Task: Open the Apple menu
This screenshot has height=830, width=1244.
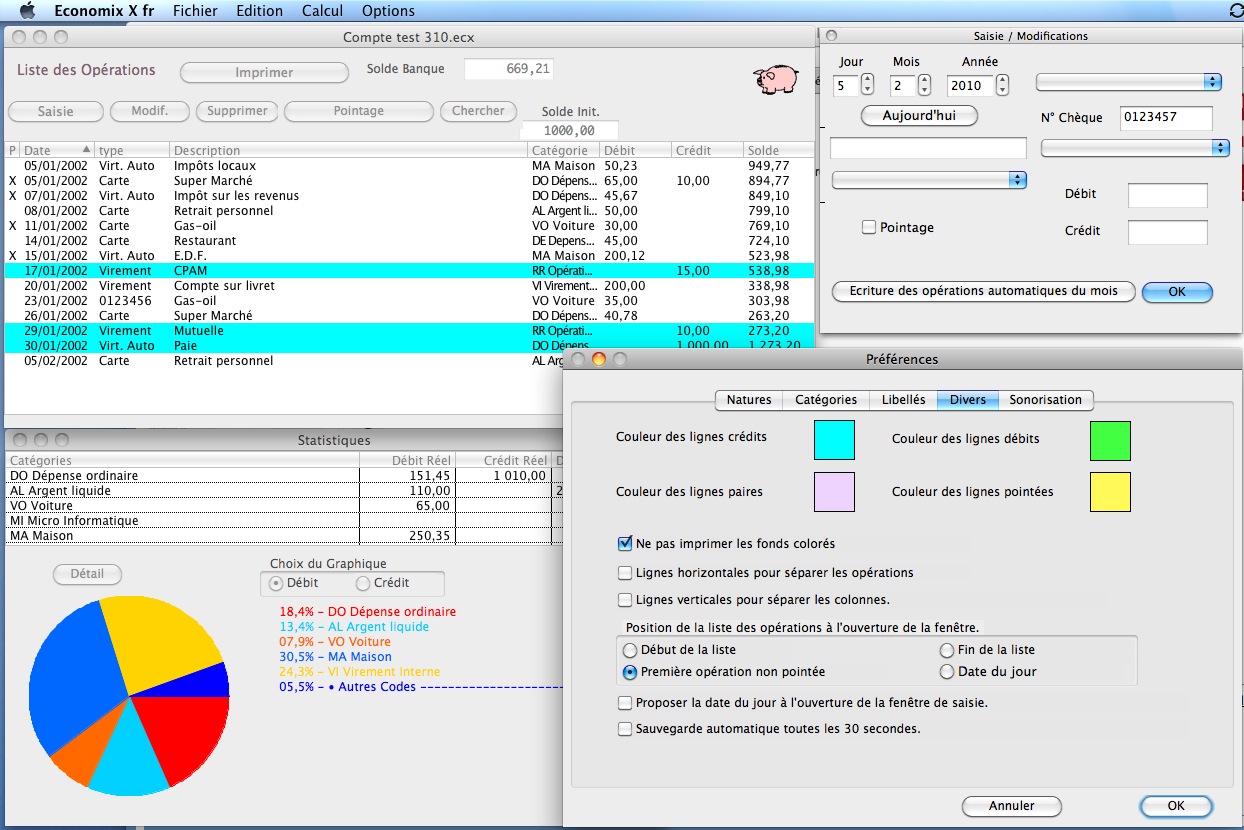Action: [27, 11]
